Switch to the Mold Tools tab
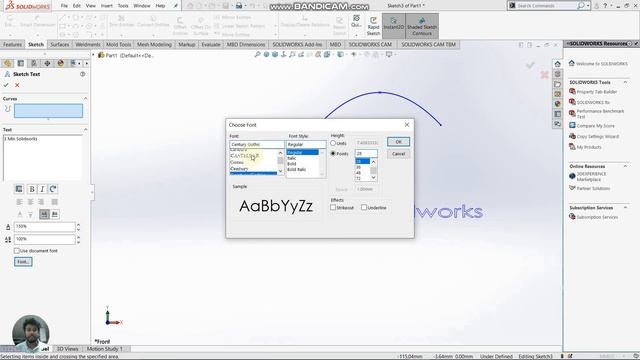The height and width of the screenshot is (360, 640). pos(118,44)
